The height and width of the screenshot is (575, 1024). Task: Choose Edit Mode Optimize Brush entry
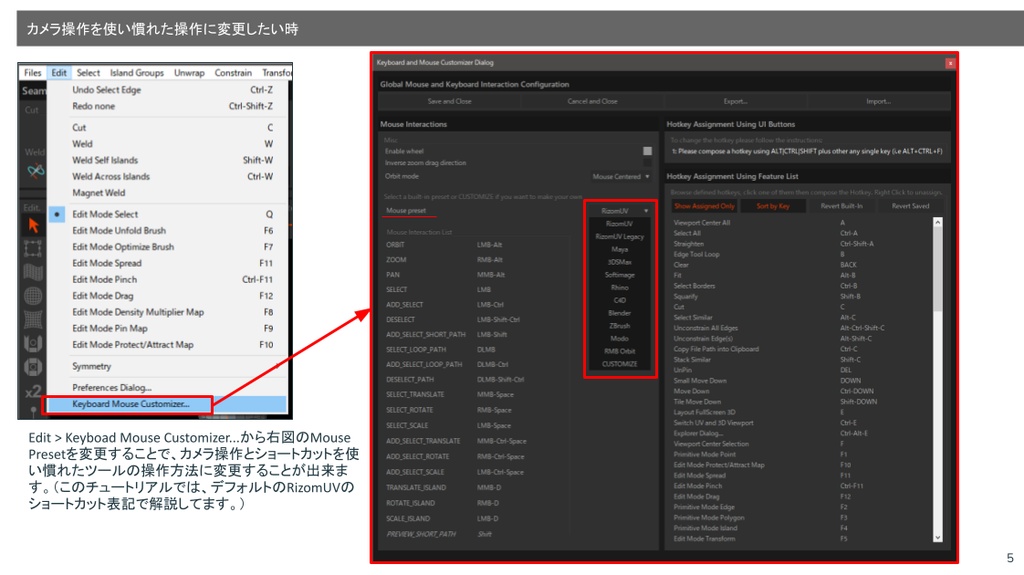click(167, 247)
